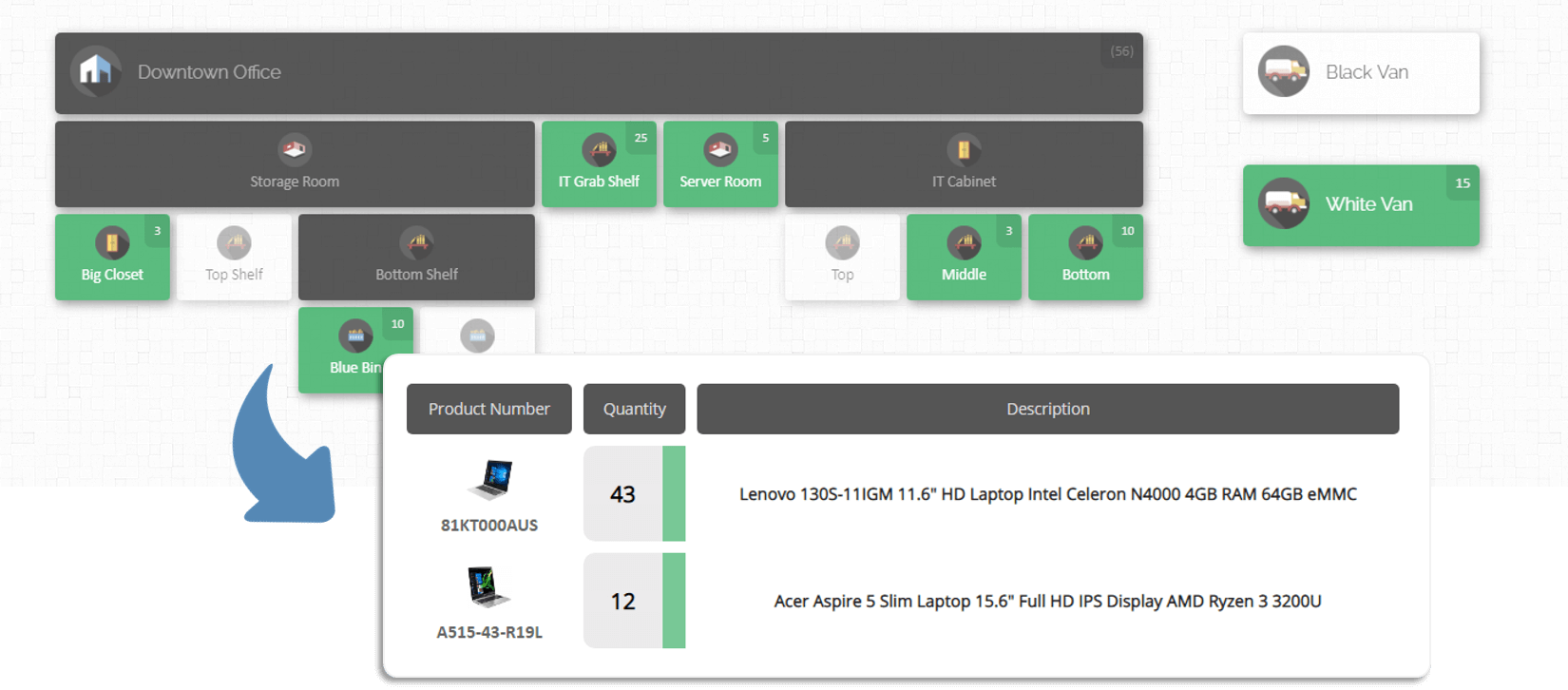Click the Bottom shelf icon under IT Cabinet
1568x690 pixels.
tap(1085, 242)
